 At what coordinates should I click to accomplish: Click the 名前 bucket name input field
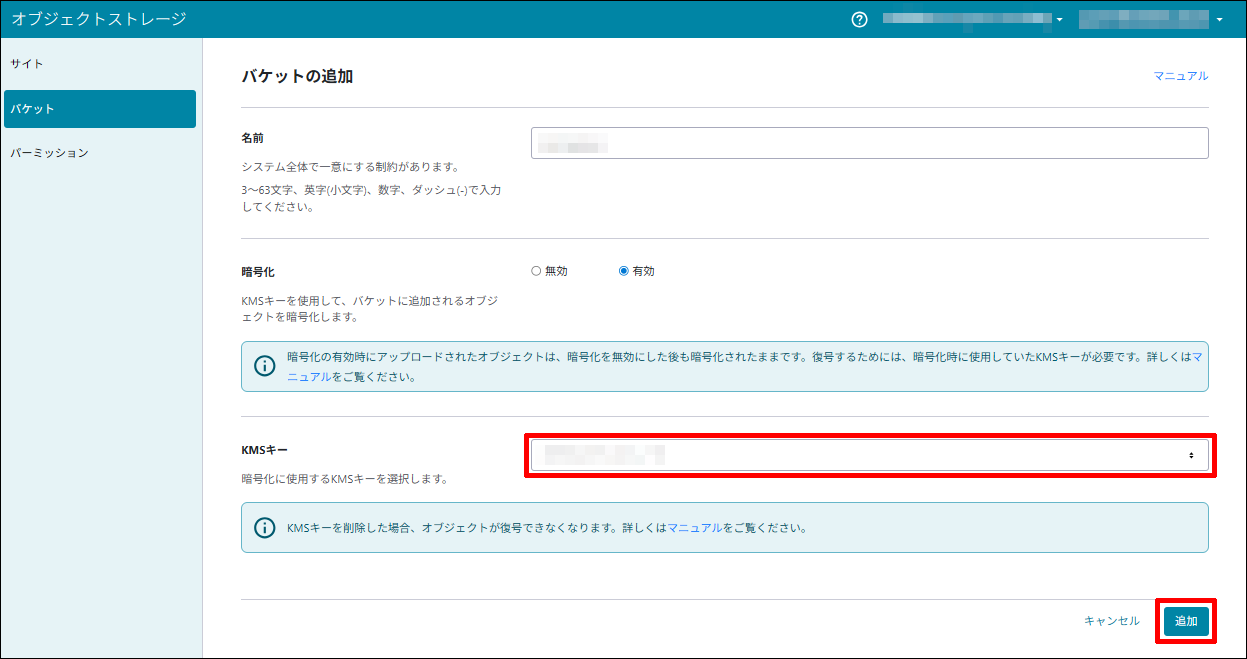point(868,143)
